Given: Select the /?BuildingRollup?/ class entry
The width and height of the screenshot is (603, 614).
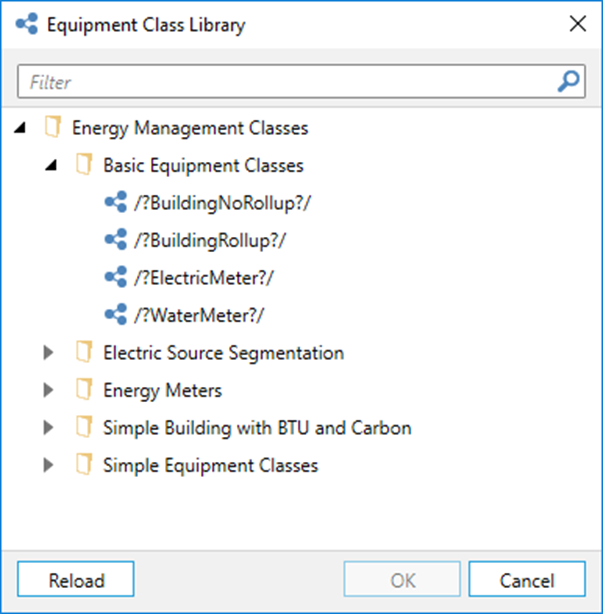Looking at the screenshot, I should pos(210,240).
